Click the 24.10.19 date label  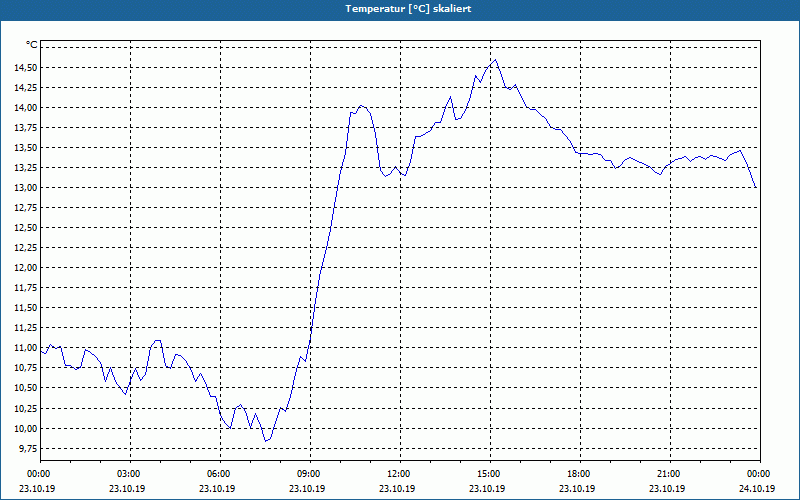click(x=757, y=488)
